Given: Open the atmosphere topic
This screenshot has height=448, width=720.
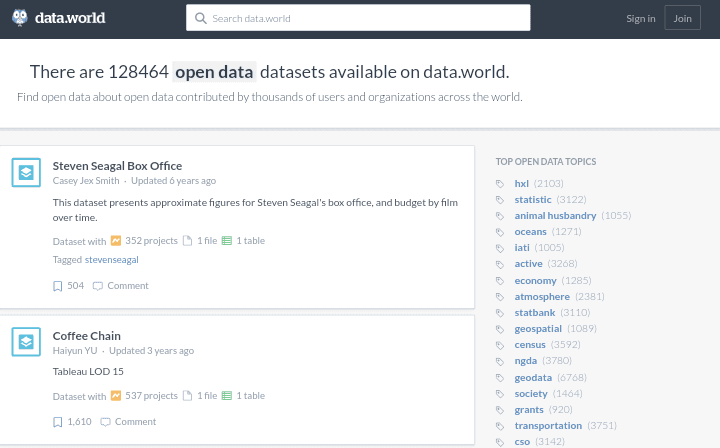Looking at the screenshot, I should 542,297.
